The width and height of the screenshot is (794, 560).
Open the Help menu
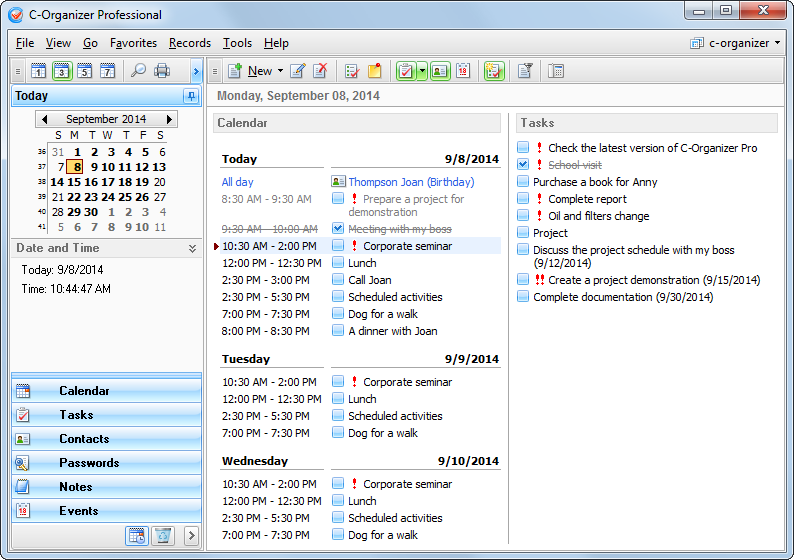(x=276, y=43)
